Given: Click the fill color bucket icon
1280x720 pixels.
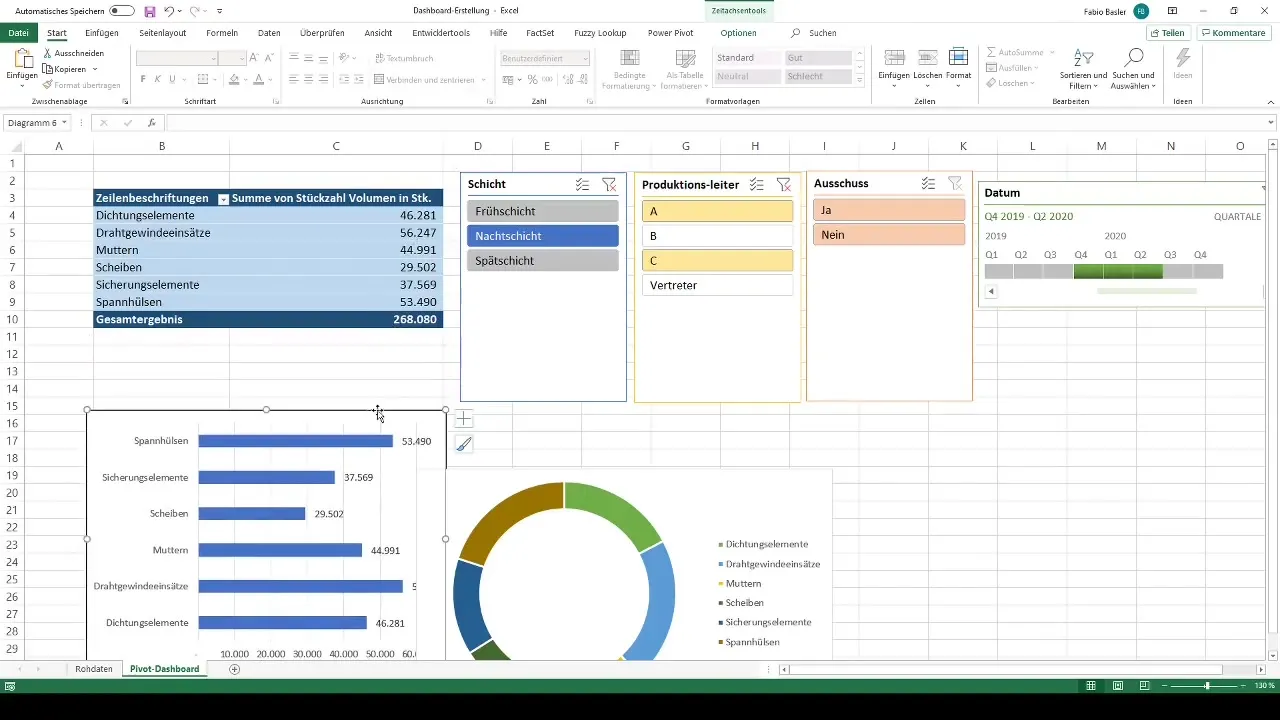Looking at the screenshot, I should tap(232, 79).
